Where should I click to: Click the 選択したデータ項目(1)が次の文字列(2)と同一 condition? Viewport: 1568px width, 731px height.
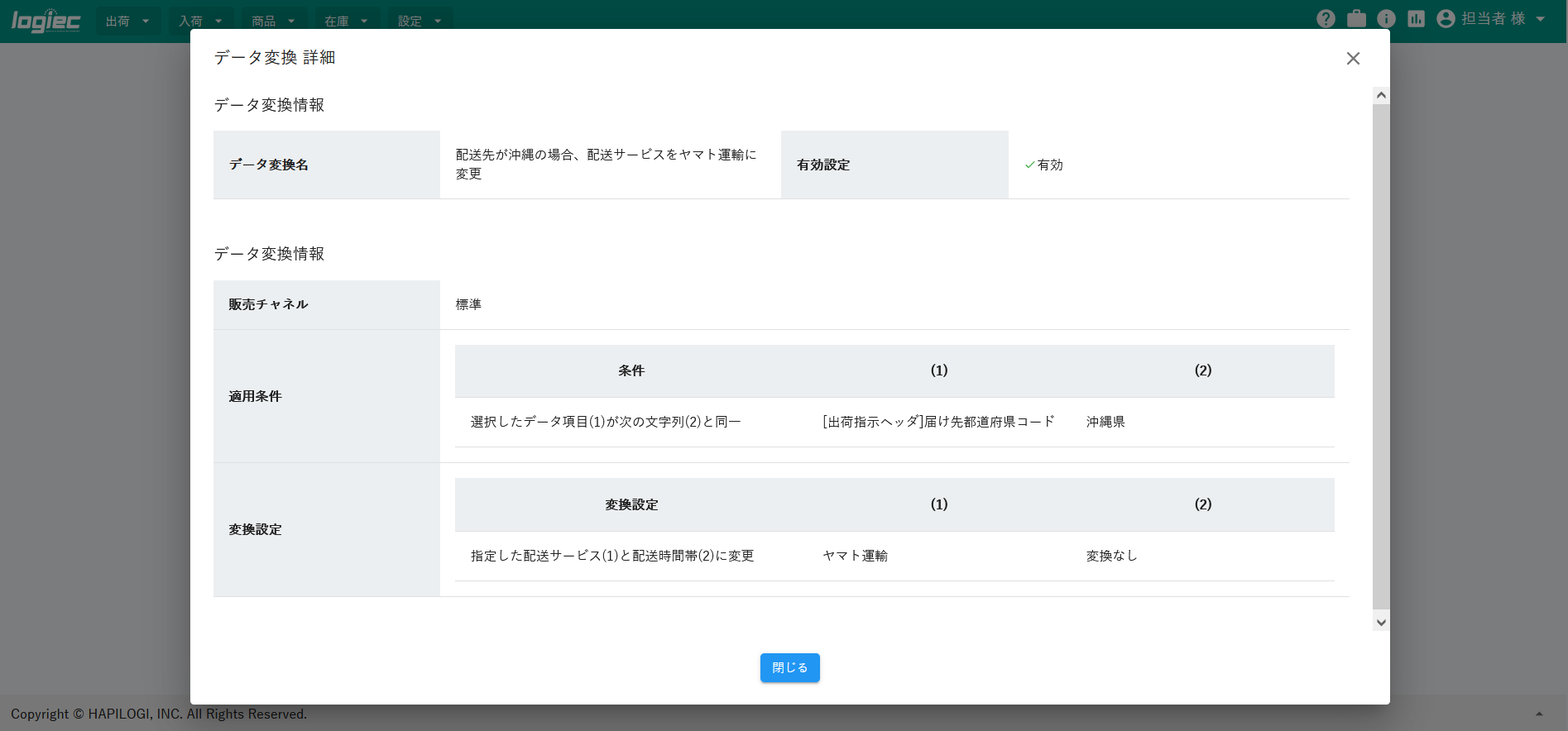[x=606, y=422]
